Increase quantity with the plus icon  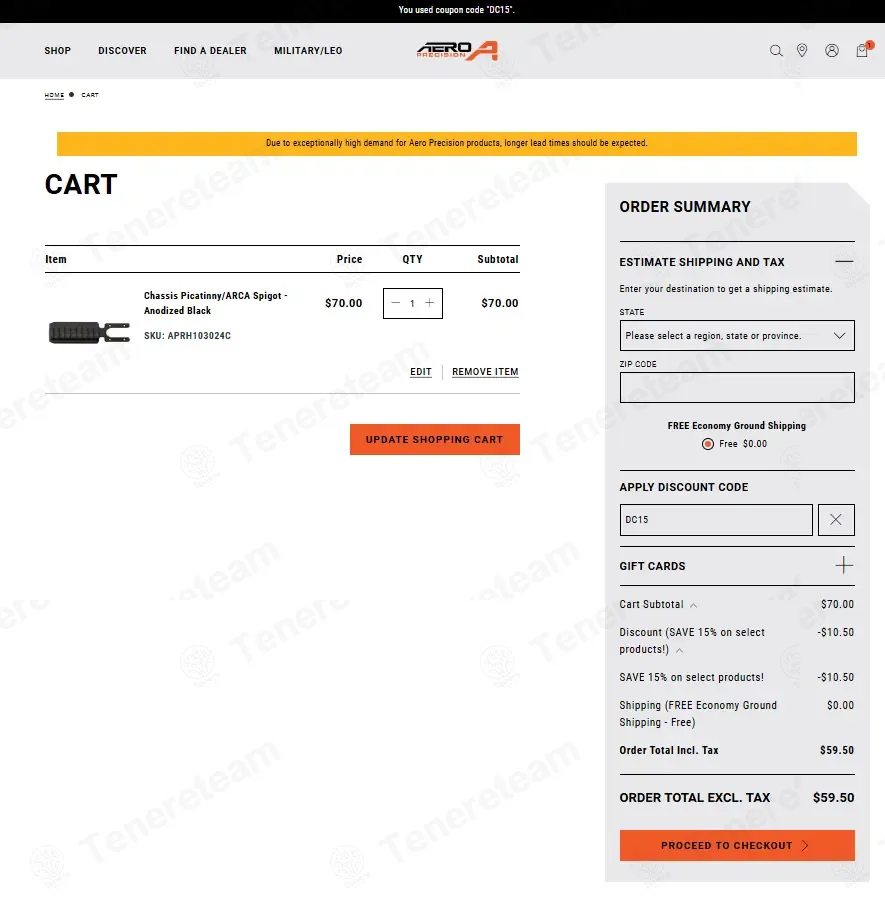pyautogui.click(x=430, y=303)
